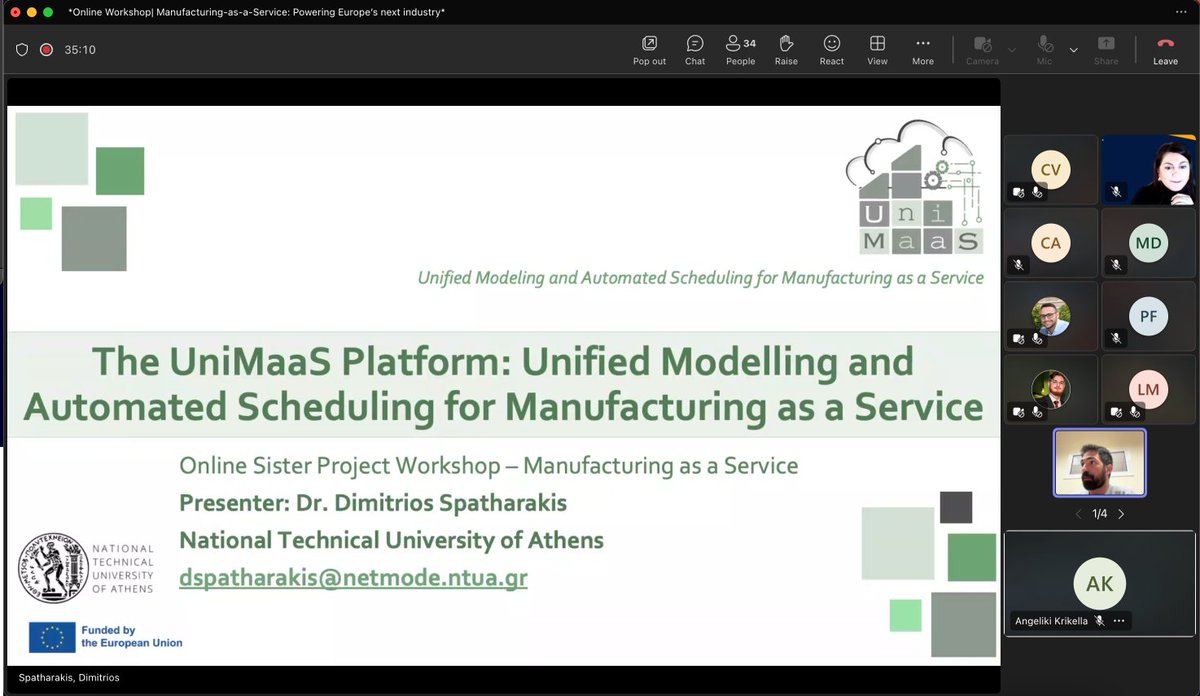Click the slide title about UniMaaS Platform
The height and width of the screenshot is (696, 1200).
(x=503, y=384)
